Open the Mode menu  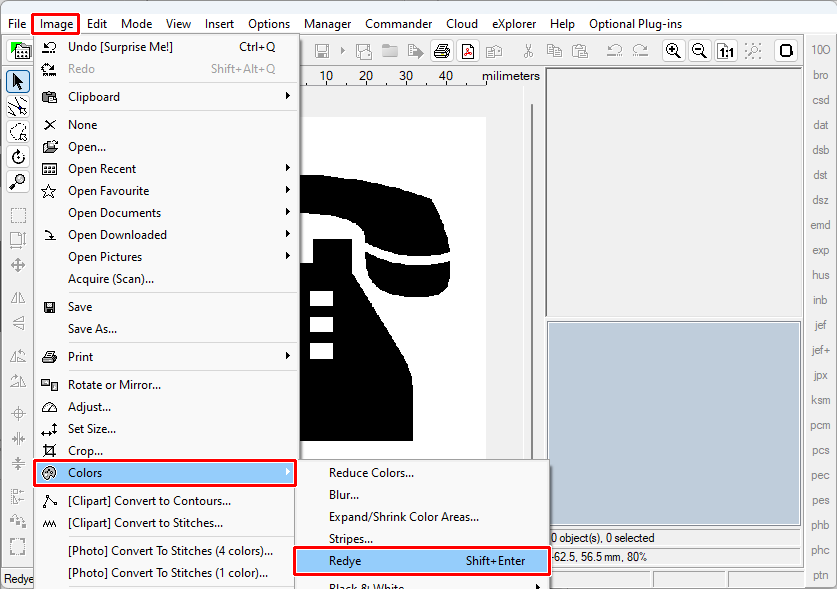point(137,24)
